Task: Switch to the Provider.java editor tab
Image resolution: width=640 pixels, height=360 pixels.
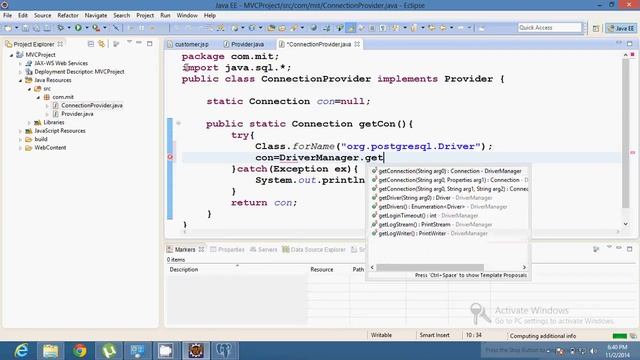Action: pyautogui.click(x=244, y=44)
